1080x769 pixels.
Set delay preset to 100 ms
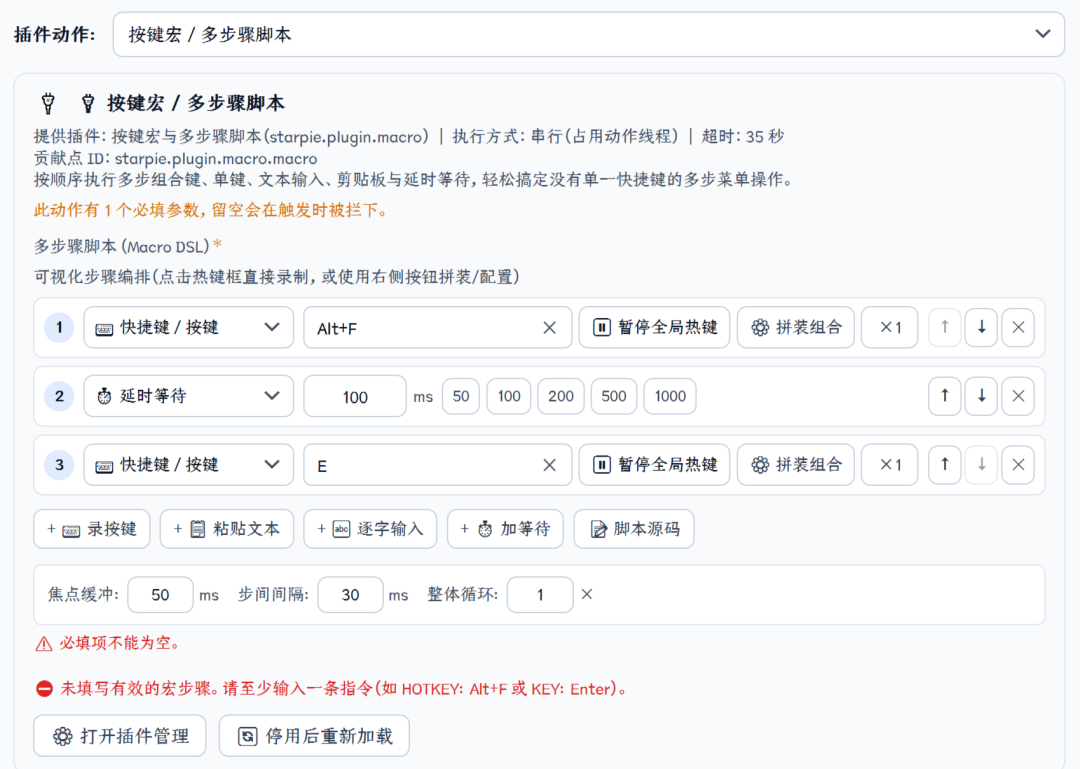point(508,396)
